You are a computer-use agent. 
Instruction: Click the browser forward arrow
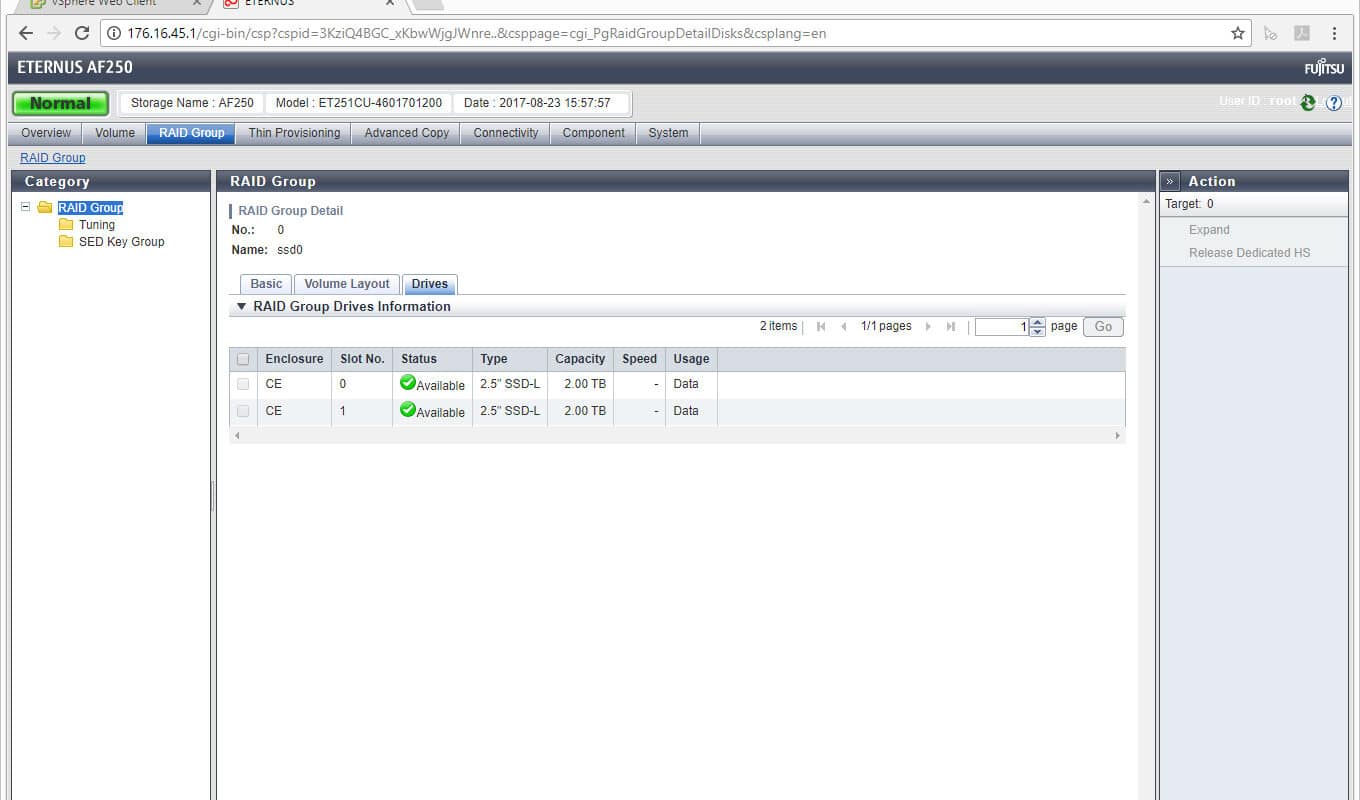click(x=54, y=33)
